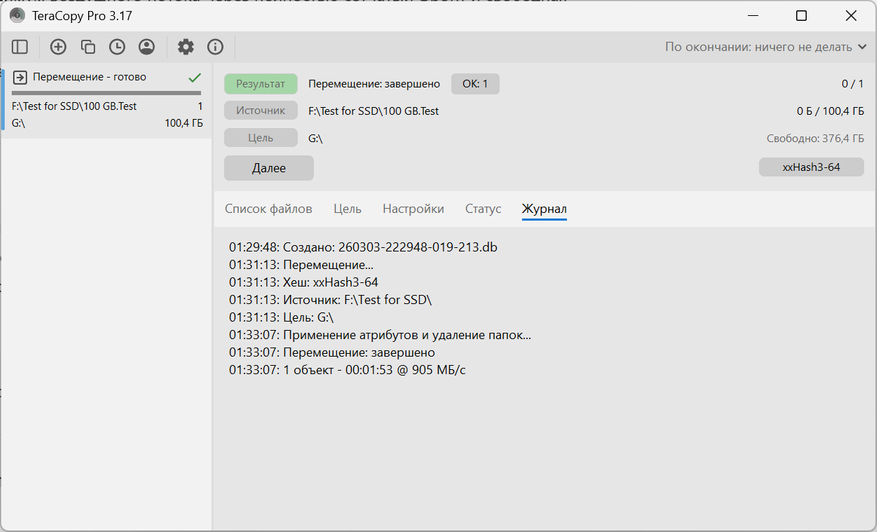Click log line 'Источник: F:\Test for SSD\'
The image size is (877, 532).
331,300
